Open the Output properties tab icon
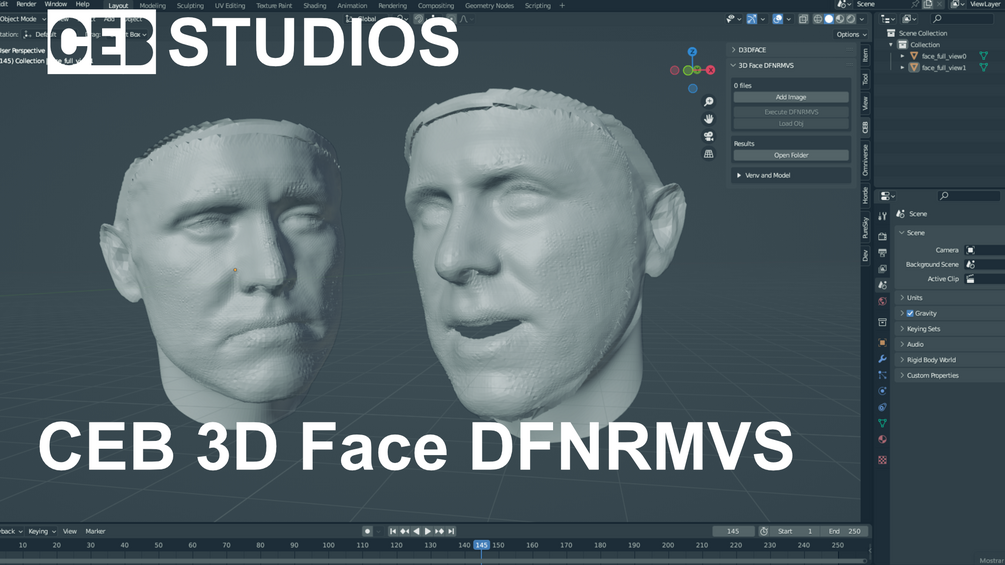 point(883,252)
